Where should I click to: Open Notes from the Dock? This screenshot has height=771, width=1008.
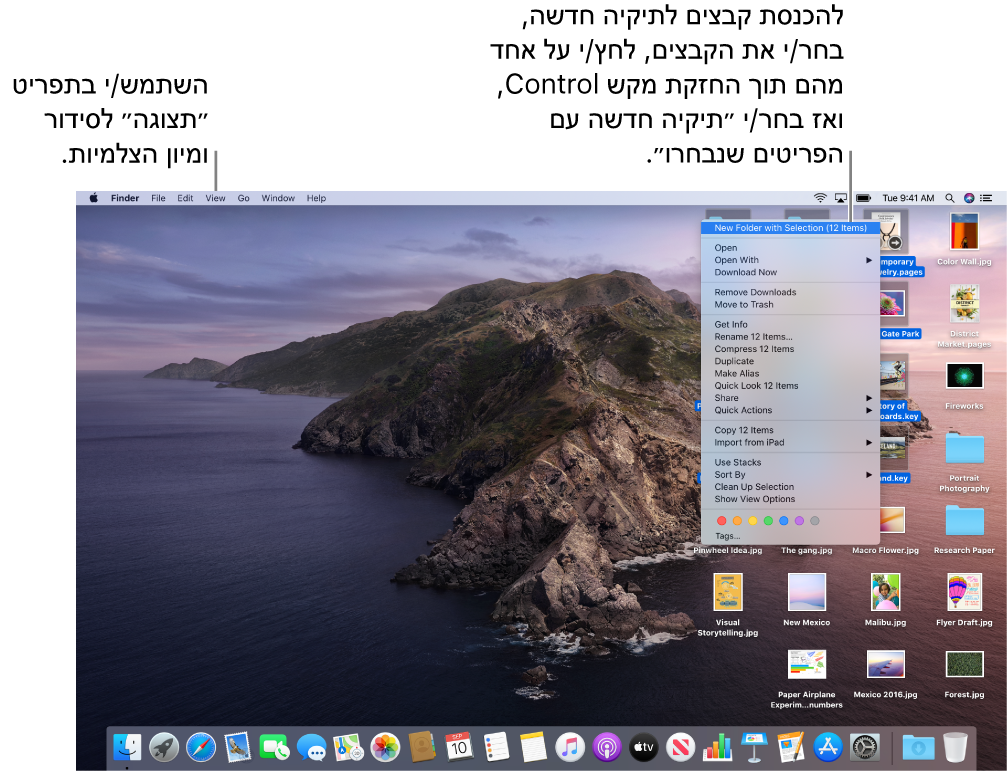(x=533, y=747)
